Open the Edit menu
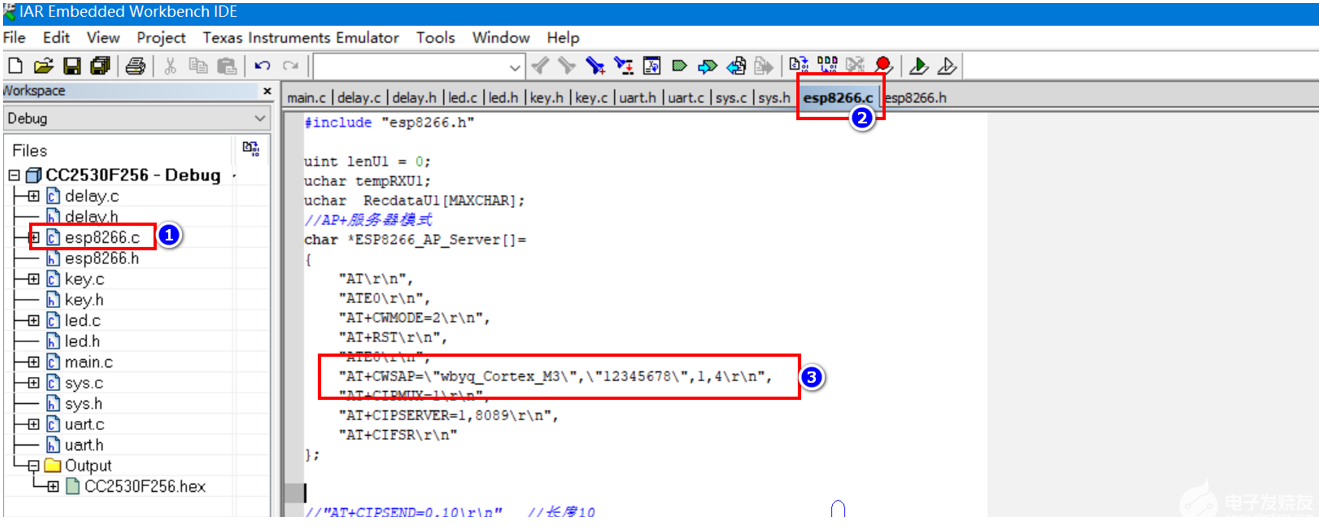This screenshot has width=1319, height=527. [56, 37]
